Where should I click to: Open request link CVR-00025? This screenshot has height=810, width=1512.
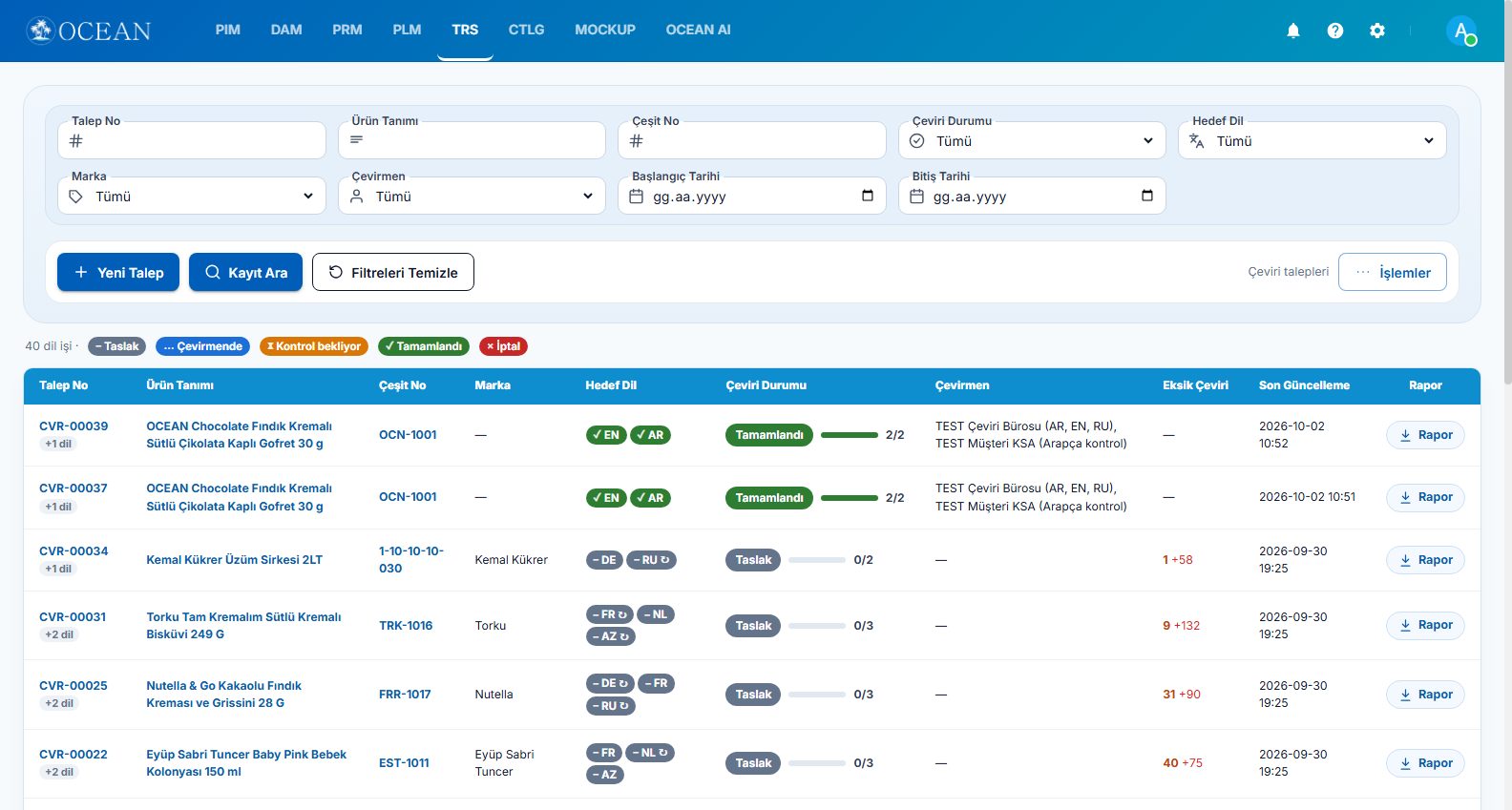click(x=73, y=685)
